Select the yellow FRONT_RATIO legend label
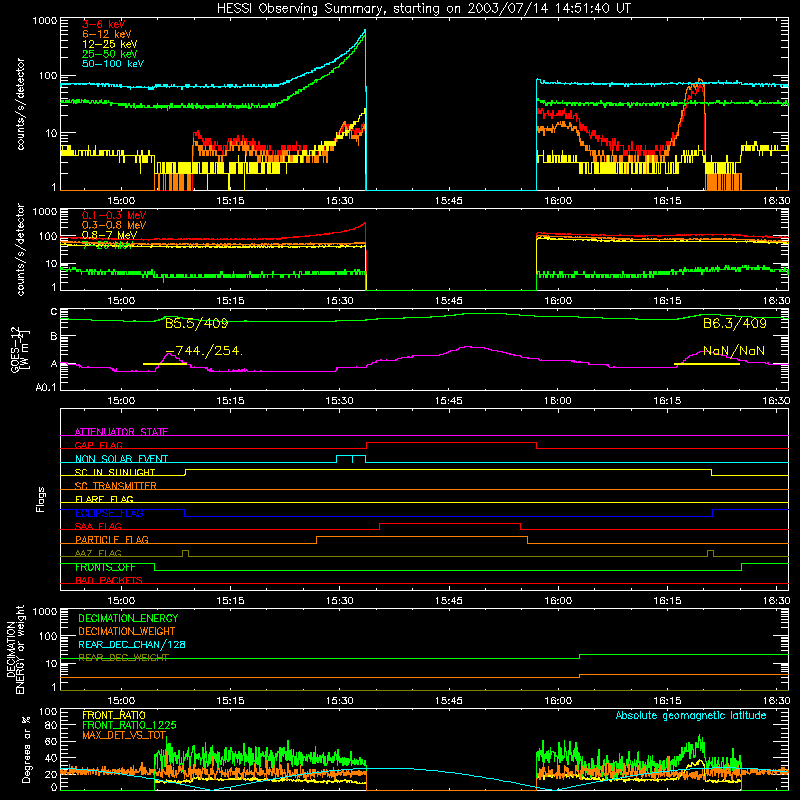 pyautogui.click(x=114, y=715)
